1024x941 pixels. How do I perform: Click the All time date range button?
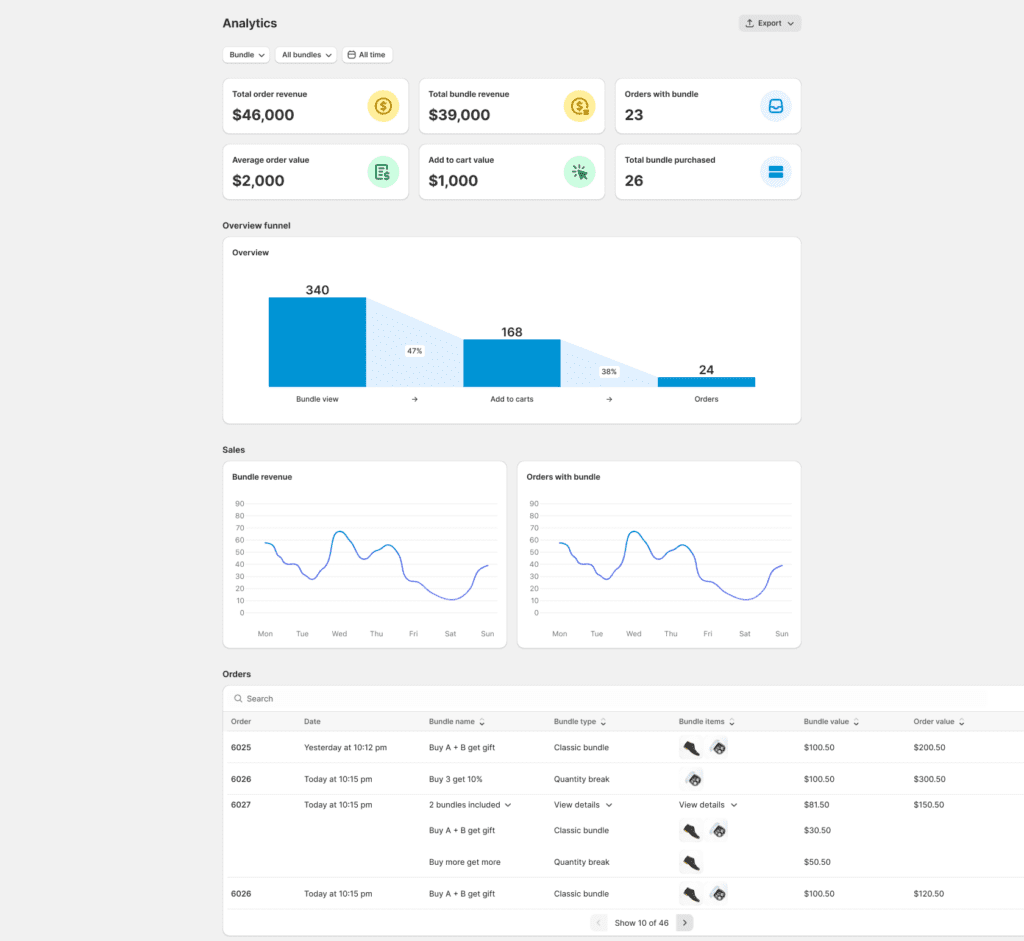(x=367, y=55)
